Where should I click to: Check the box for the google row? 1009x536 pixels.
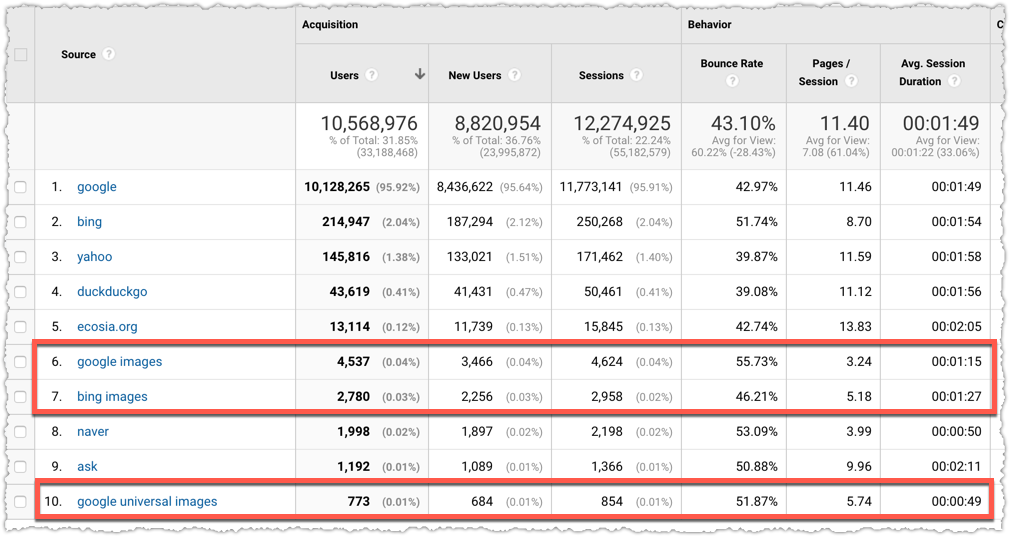click(21, 187)
